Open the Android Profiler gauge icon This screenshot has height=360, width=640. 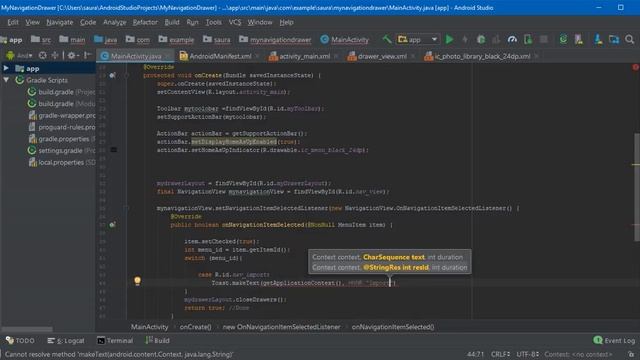(512, 39)
